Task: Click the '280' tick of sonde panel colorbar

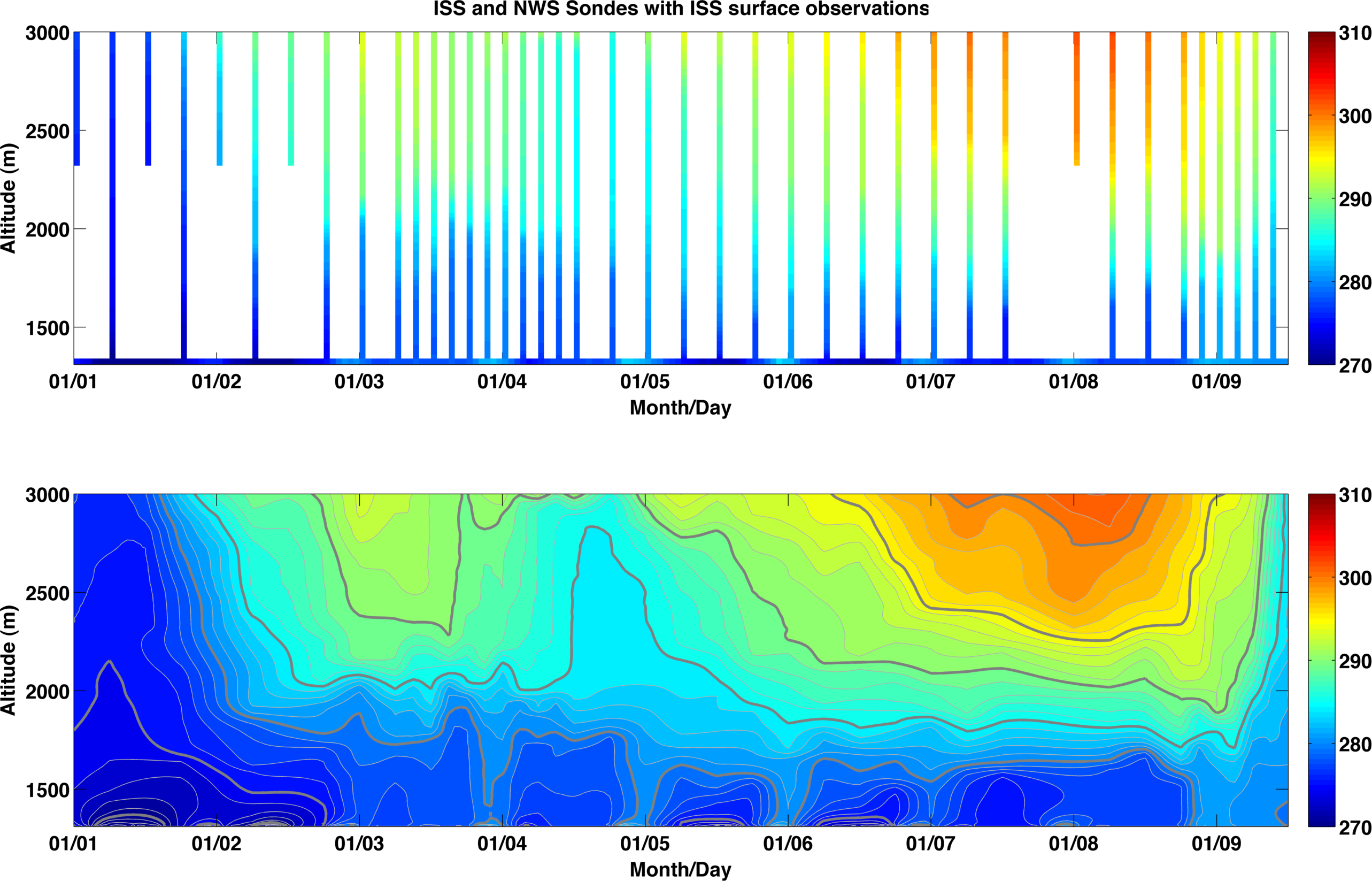Action: point(1355,282)
